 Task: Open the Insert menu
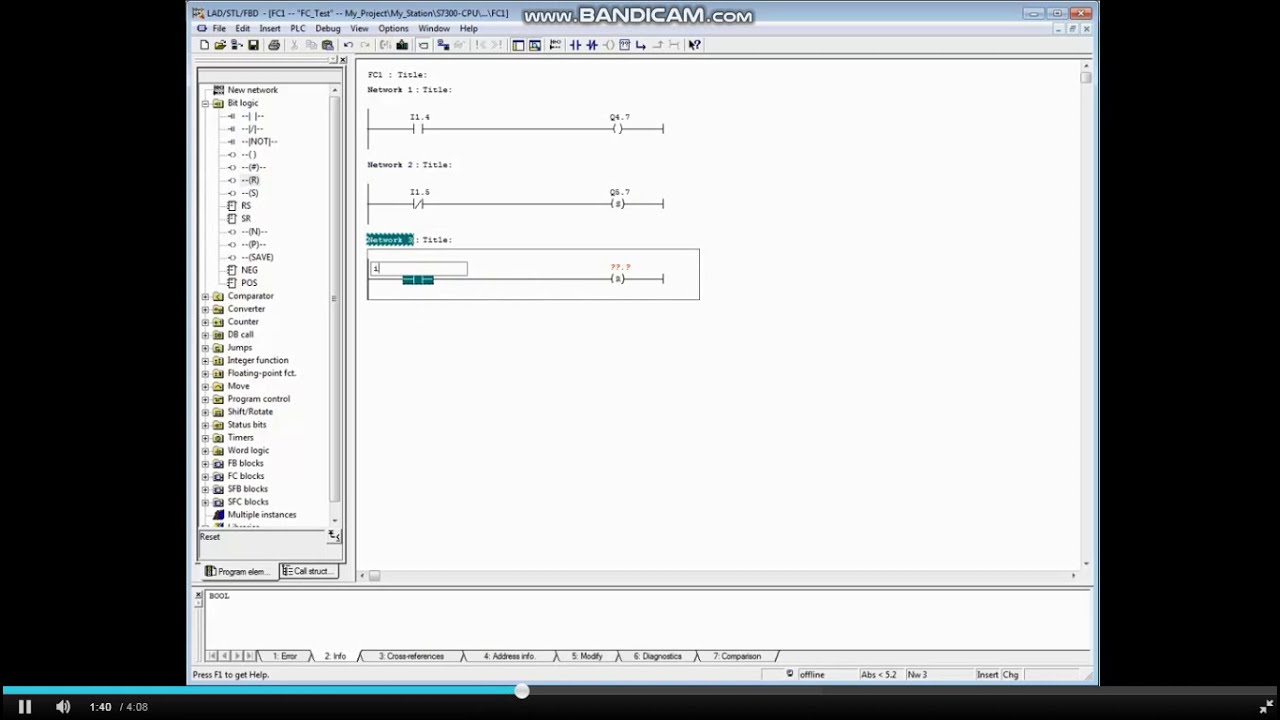tap(270, 29)
